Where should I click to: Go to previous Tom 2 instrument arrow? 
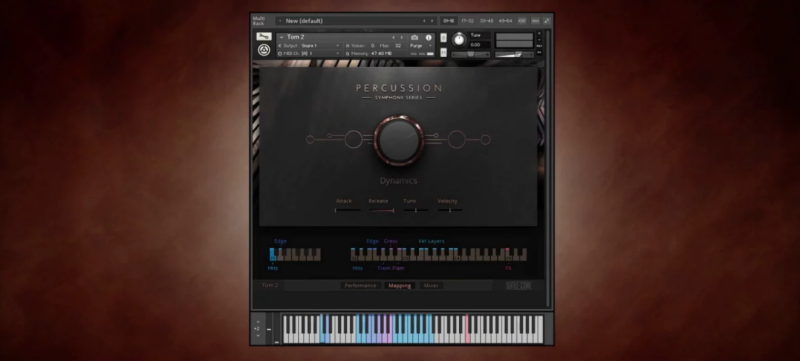coord(393,37)
